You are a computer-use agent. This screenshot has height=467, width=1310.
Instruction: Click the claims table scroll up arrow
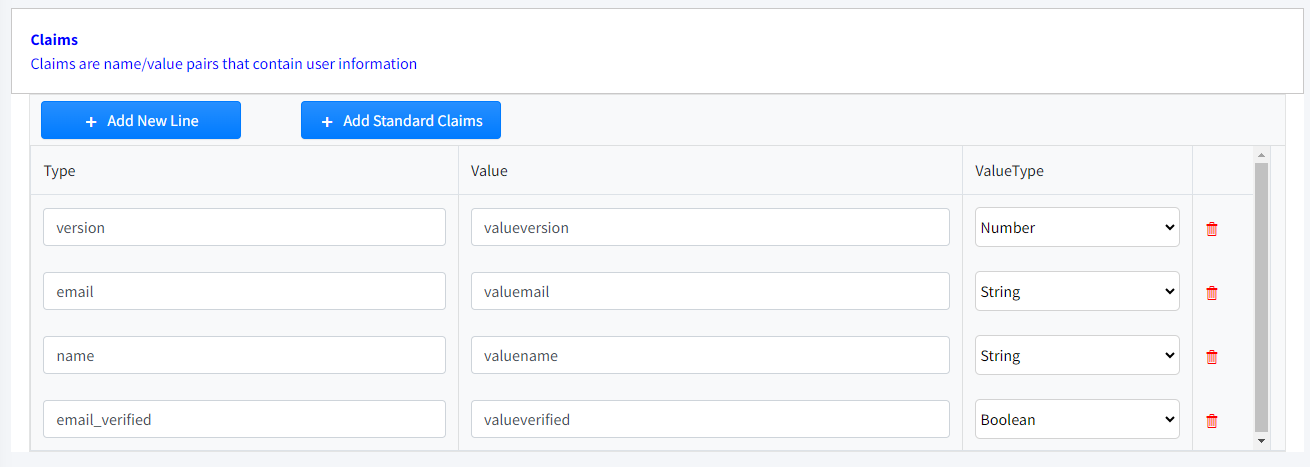[1261, 155]
